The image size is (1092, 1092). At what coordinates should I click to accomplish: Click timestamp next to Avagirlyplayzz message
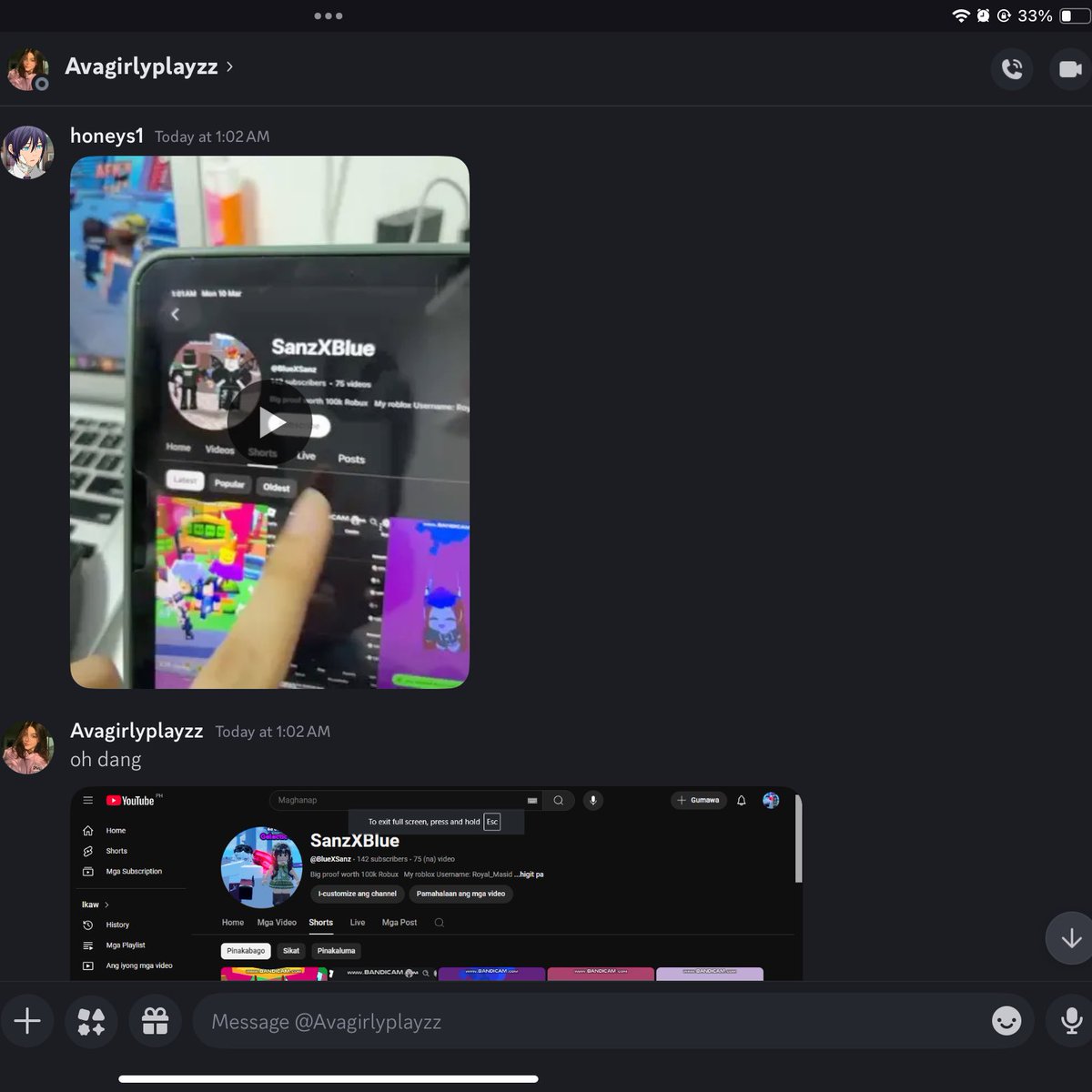point(273,732)
